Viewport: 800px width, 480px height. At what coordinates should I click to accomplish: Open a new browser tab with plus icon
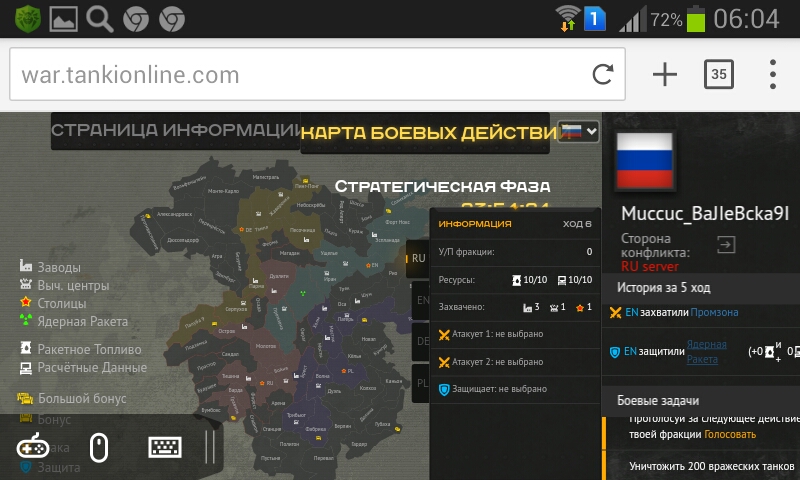(664, 74)
